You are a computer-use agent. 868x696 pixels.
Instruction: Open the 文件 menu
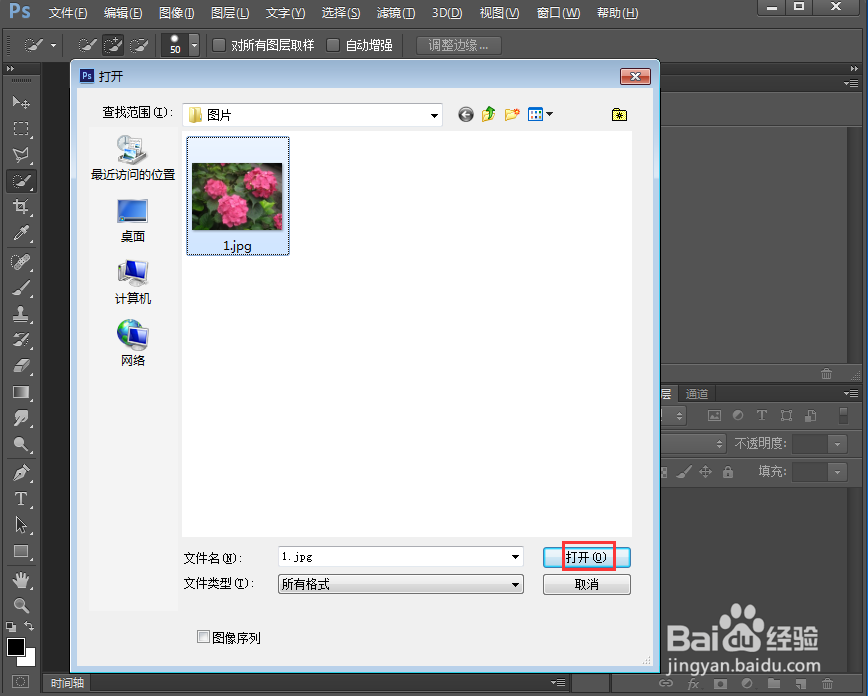68,12
